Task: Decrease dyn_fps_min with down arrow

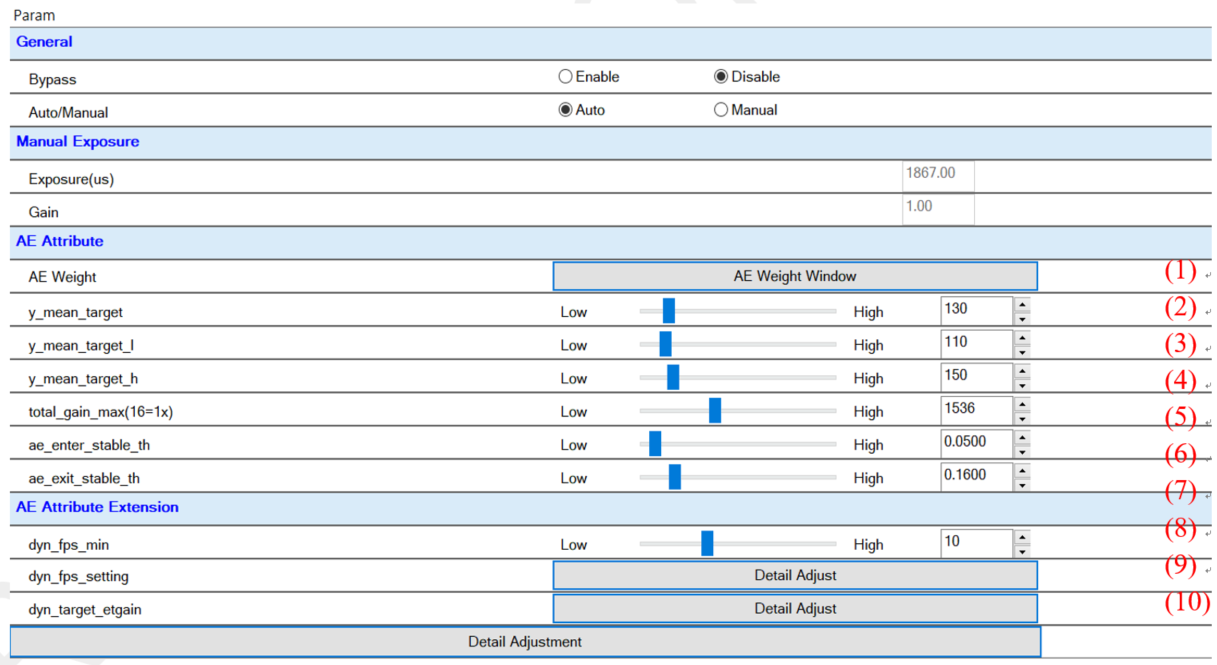Action: point(1021,551)
